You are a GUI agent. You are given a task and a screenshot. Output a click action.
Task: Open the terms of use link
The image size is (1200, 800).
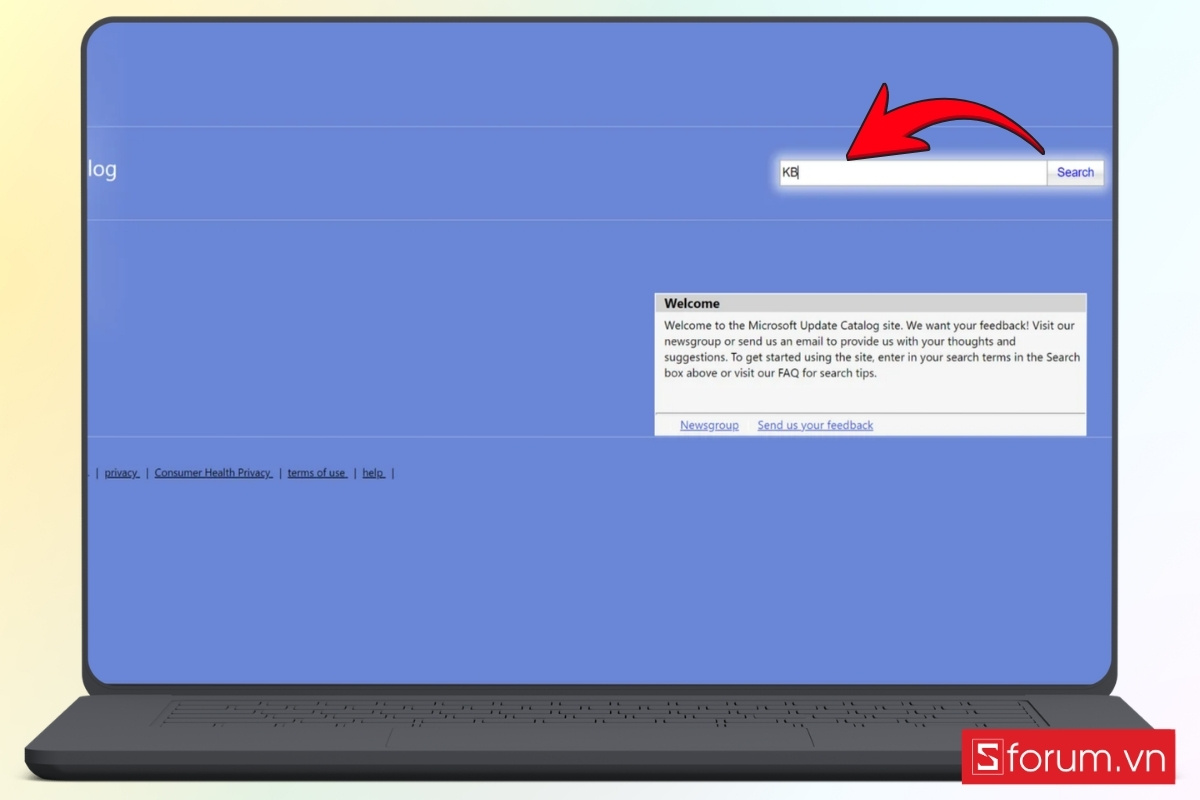(318, 473)
